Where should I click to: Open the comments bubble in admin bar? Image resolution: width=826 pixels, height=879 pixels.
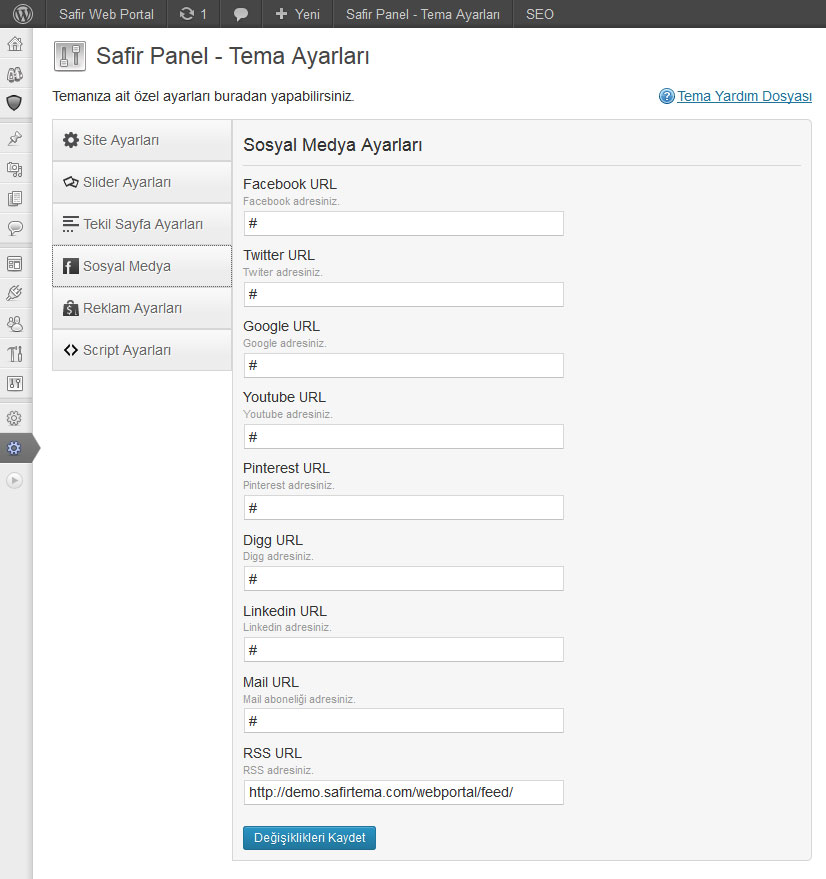[241, 14]
